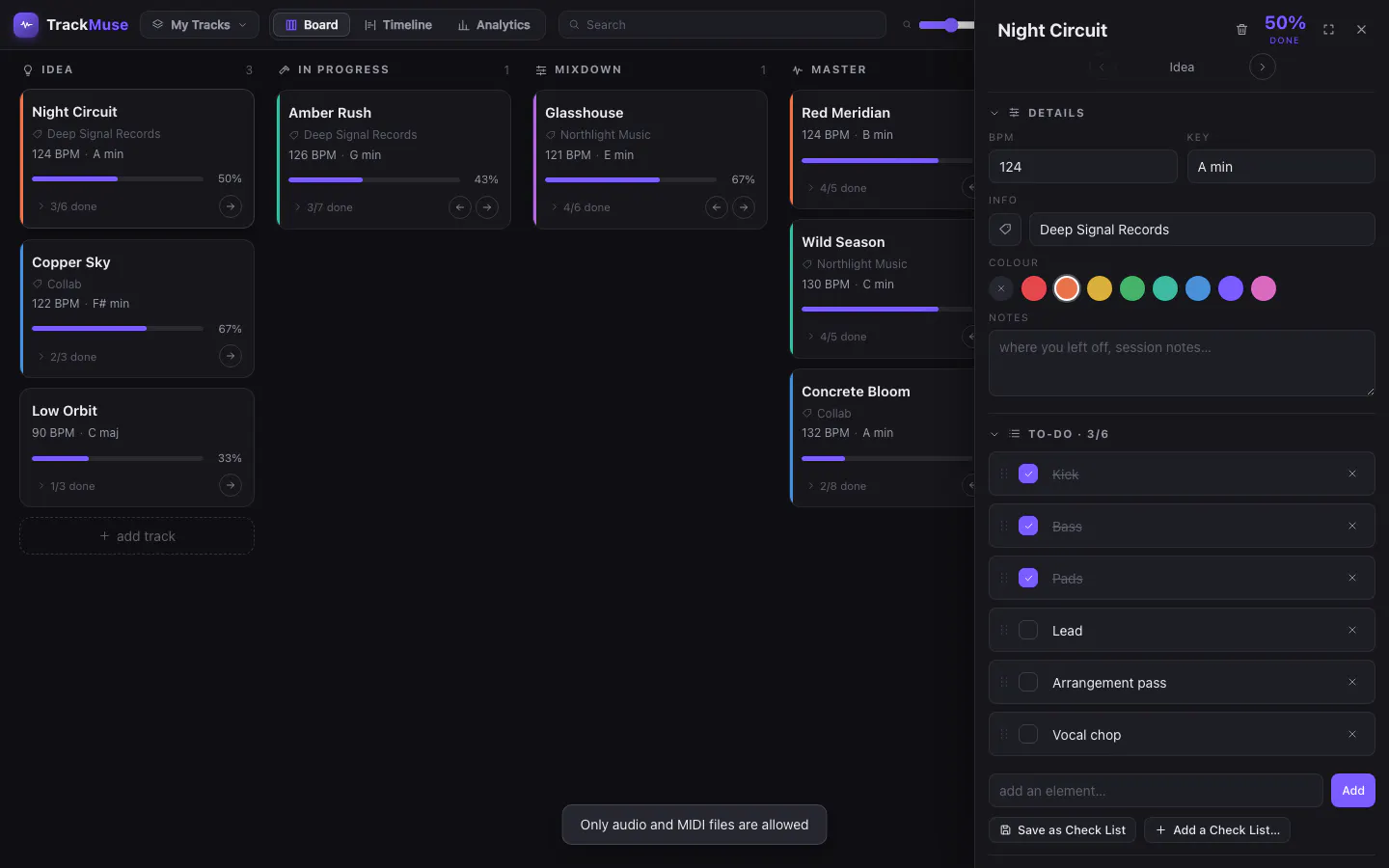This screenshot has height=868, width=1389.
Task: Collapse the Details section
Action: [994, 113]
